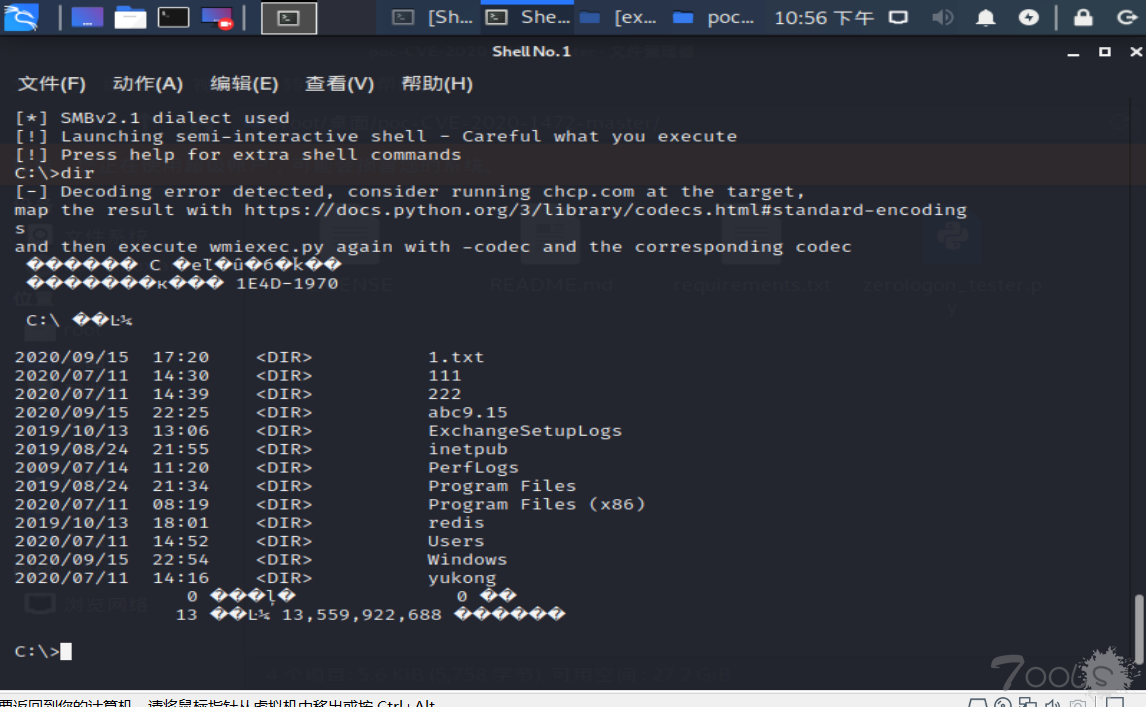Click the docs.python.org codecs URL
Screen dimensions: 1146x707
tap(605, 211)
